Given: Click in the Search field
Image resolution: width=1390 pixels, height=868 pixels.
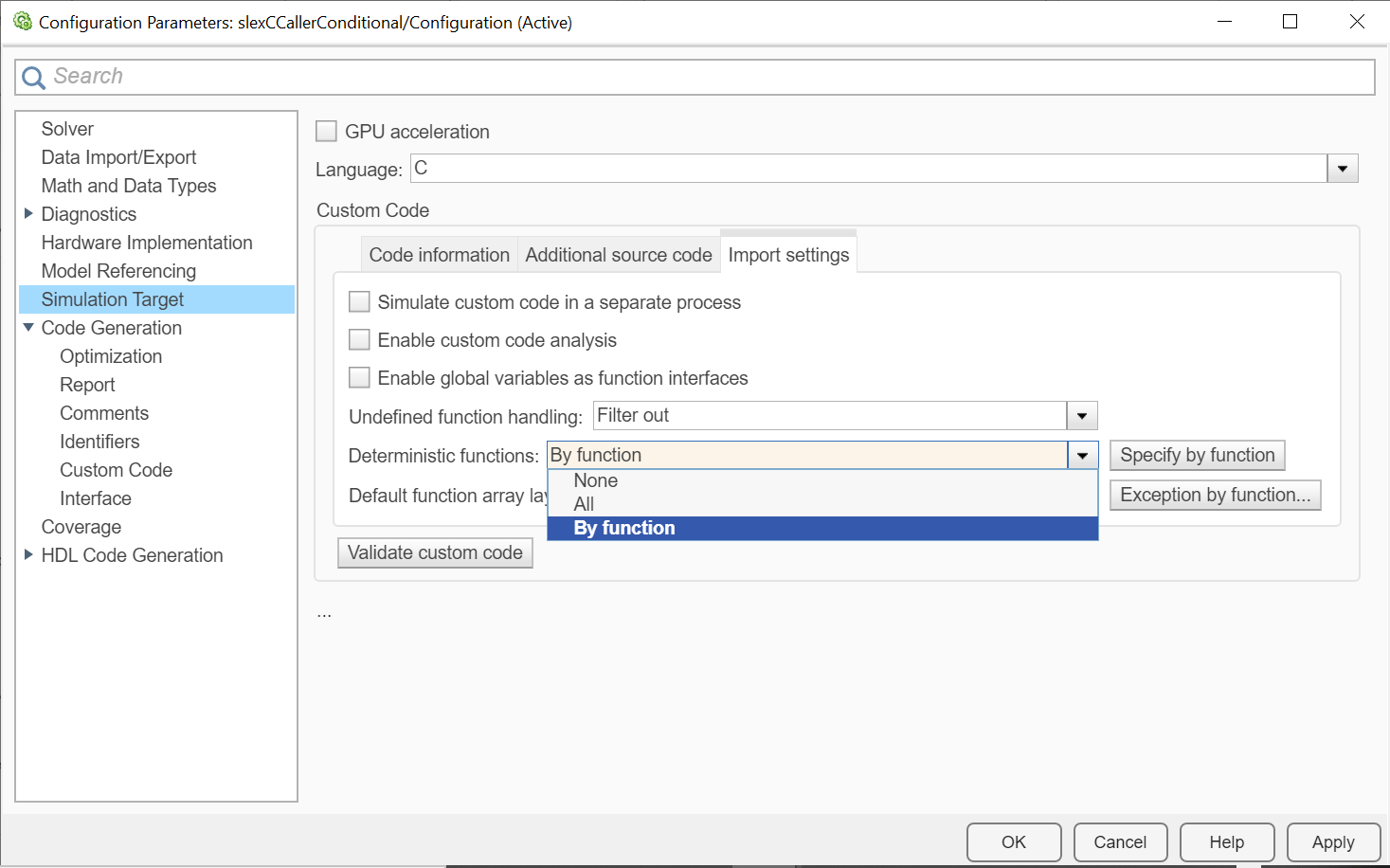Looking at the screenshot, I should pyautogui.click(x=701, y=77).
